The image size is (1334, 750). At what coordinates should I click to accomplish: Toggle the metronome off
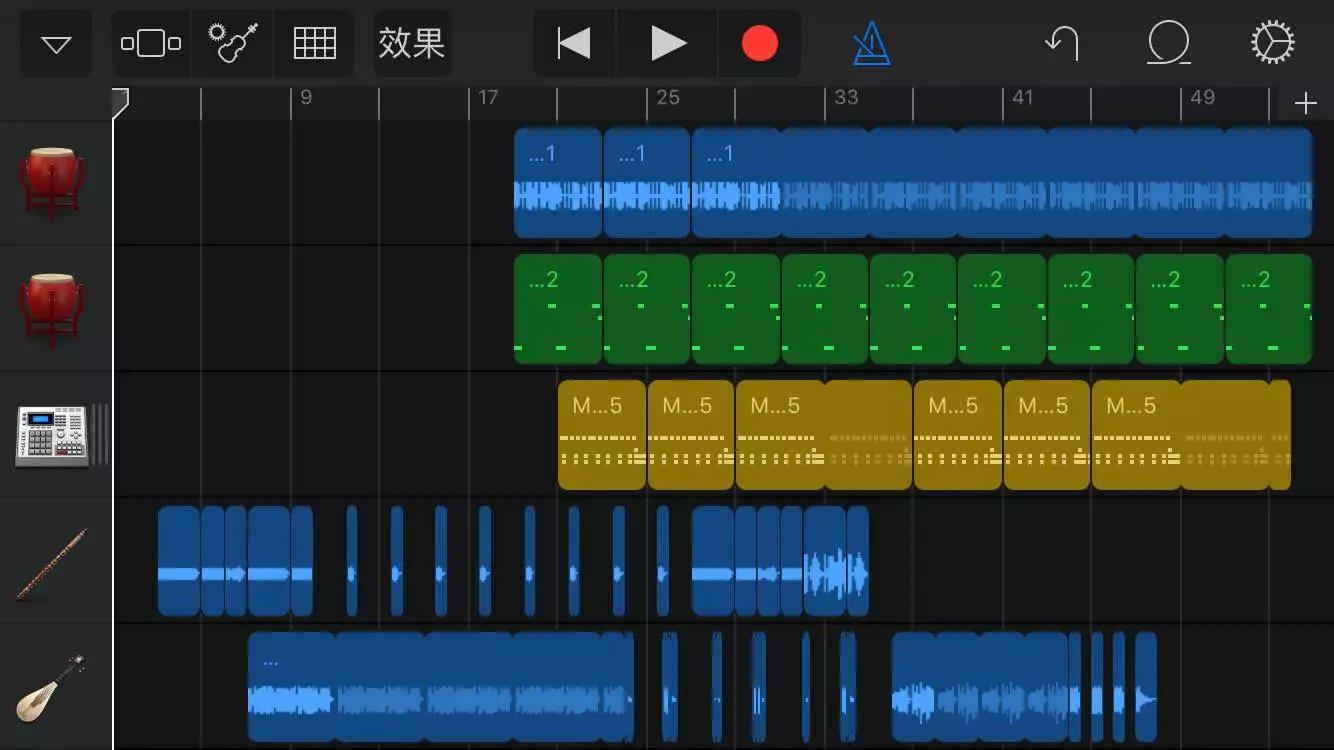click(x=871, y=44)
